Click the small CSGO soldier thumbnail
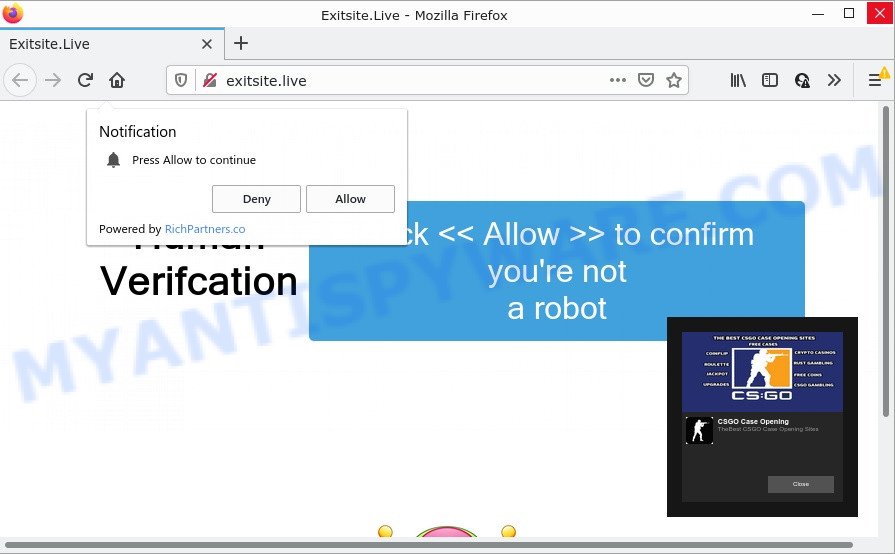The image size is (895, 554). click(x=699, y=430)
